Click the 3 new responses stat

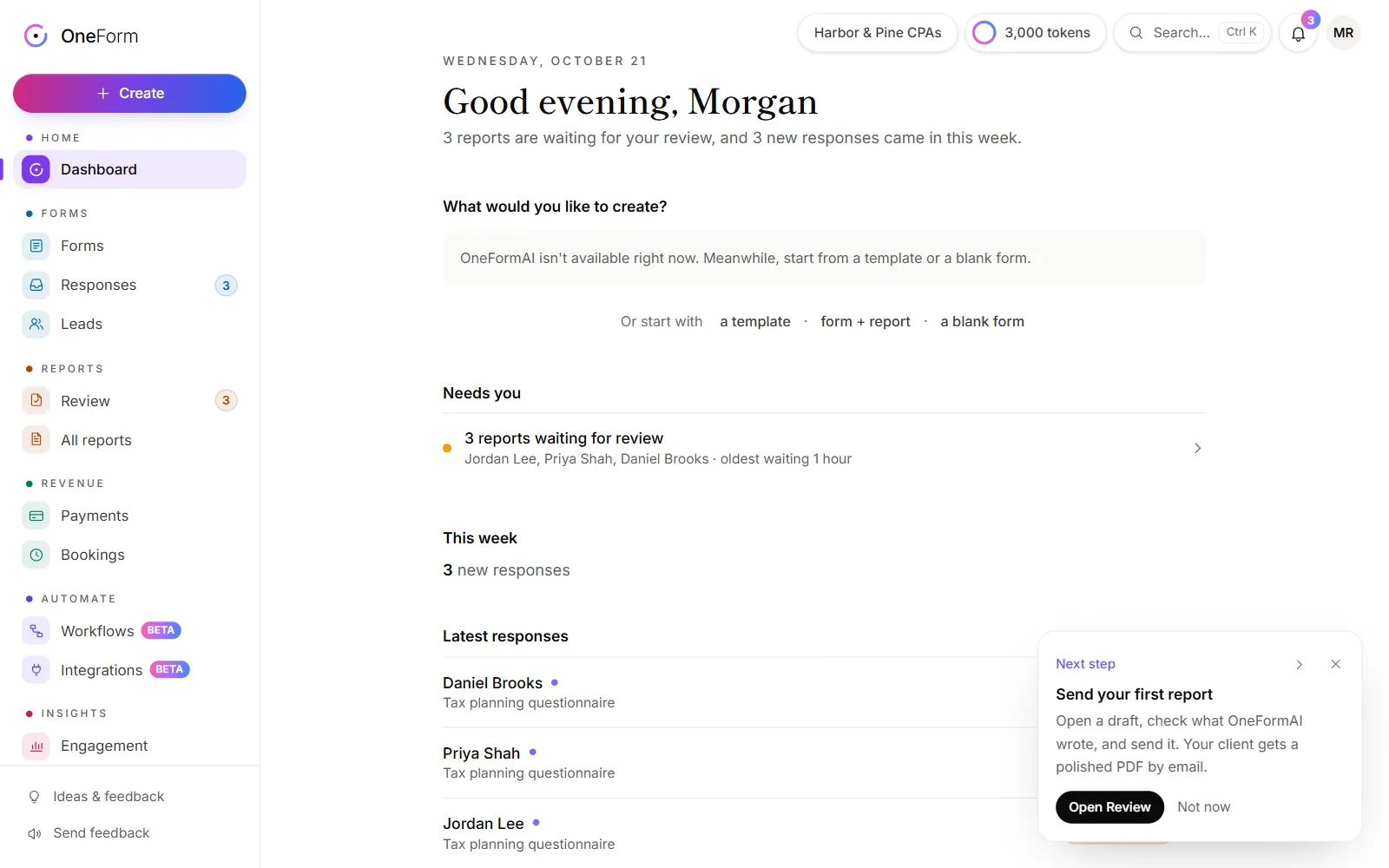pyautogui.click(x=506, y=571)
